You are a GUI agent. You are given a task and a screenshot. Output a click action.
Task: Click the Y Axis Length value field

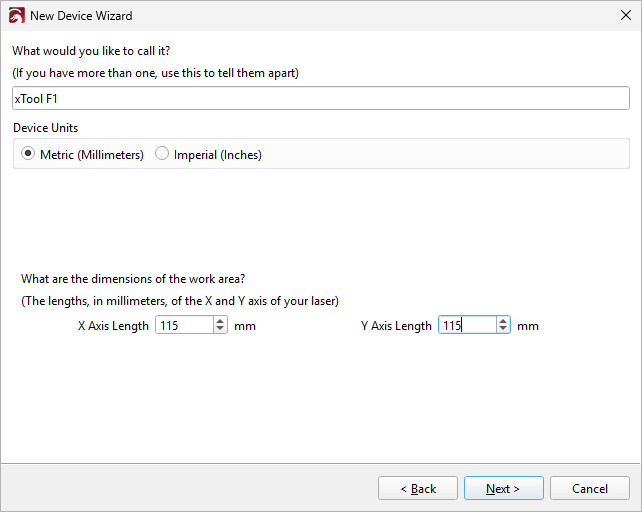pos(467,325)
